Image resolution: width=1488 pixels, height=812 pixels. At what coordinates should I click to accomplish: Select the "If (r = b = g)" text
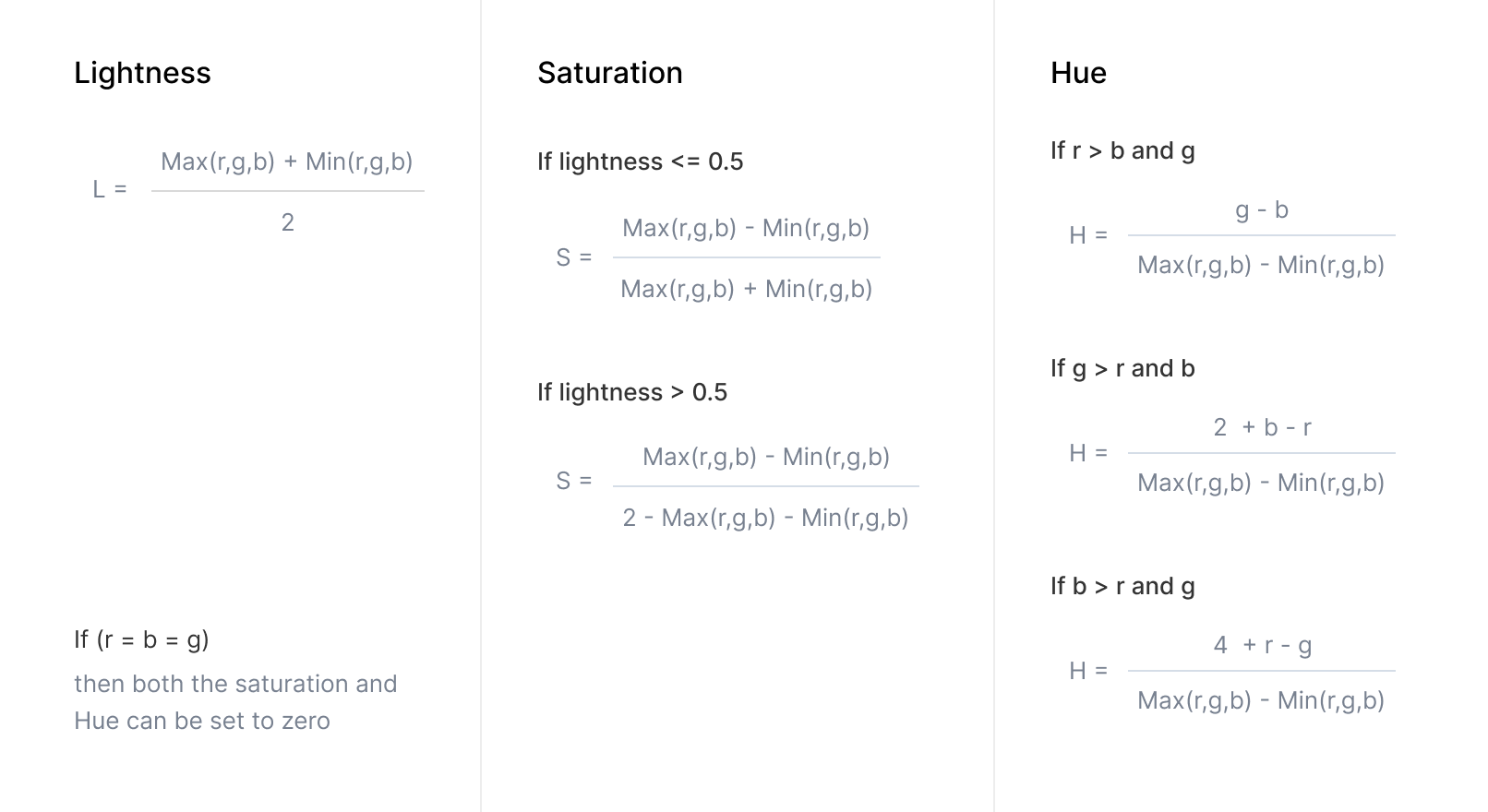[x=141, y=639]
